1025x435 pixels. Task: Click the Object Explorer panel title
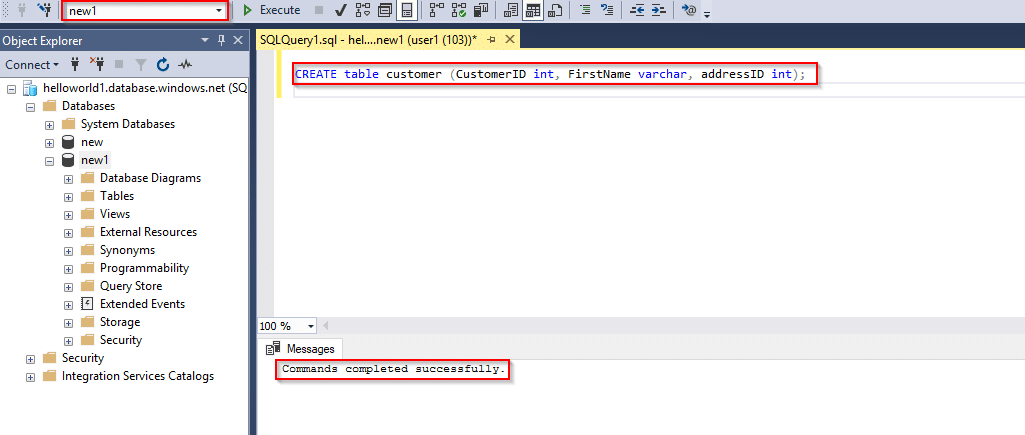tap(42, 41)
